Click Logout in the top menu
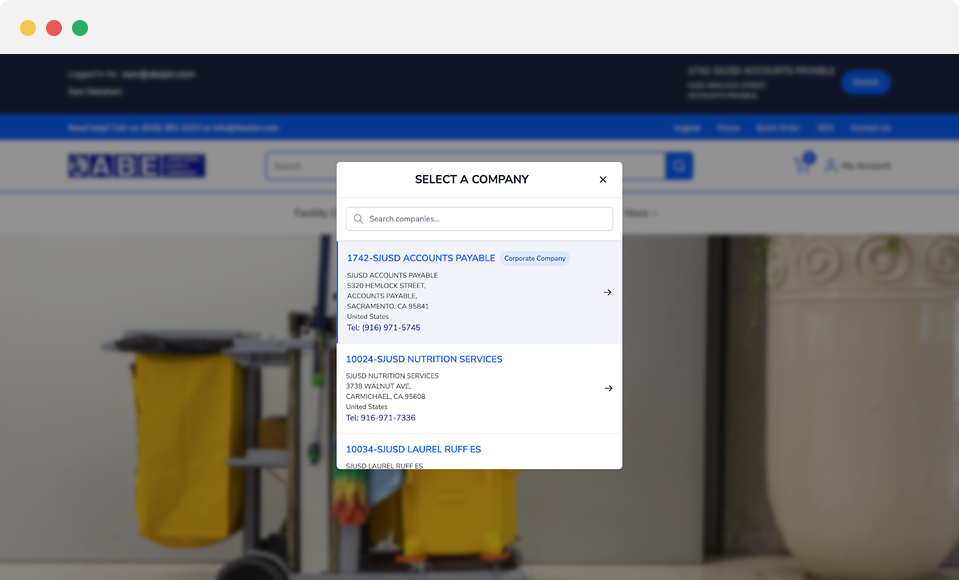Screen dimensions: 959x580 687,128
